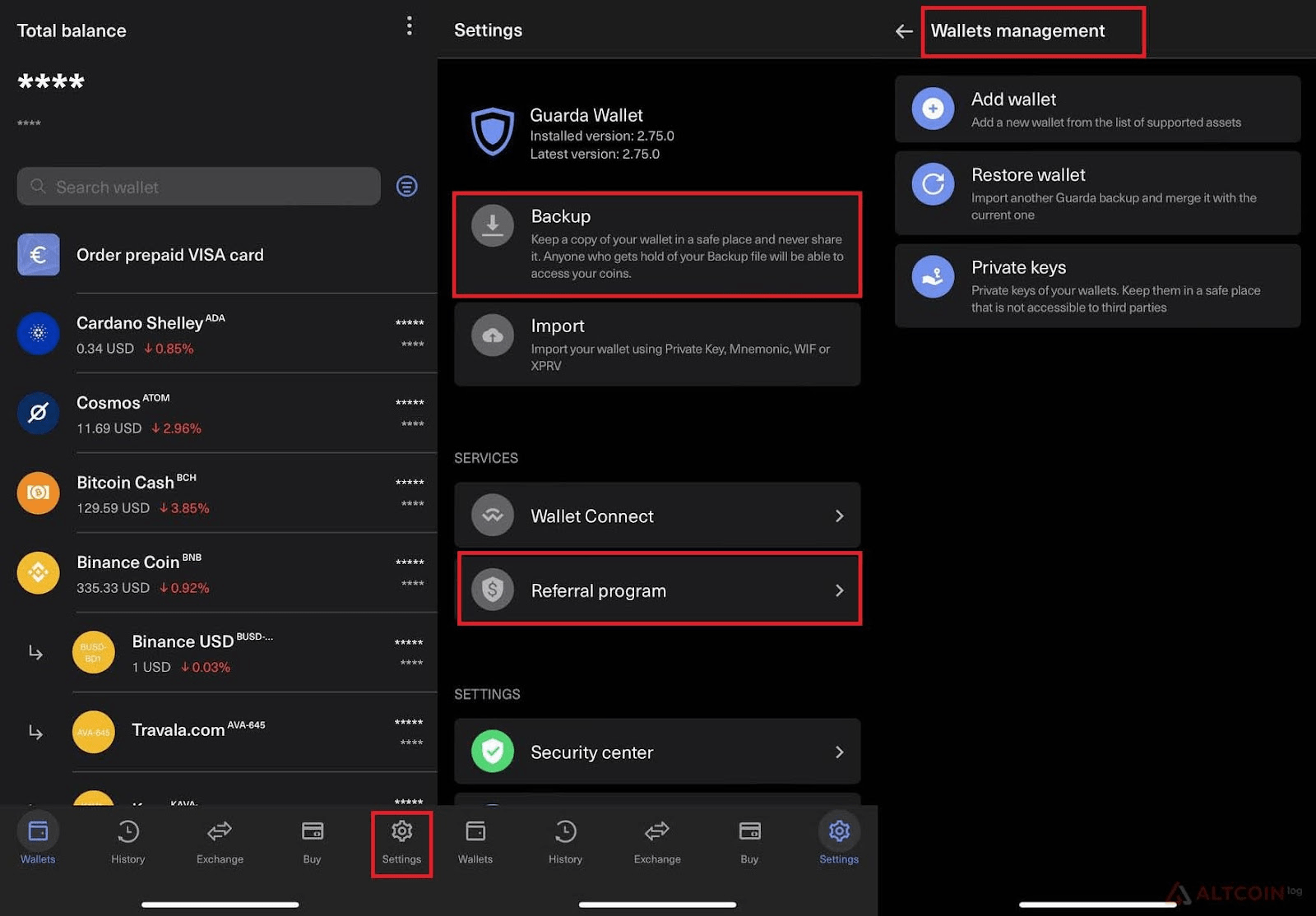1316x916 pixels.
Task: Go back from Wallets management
Action: coord(904,31)
